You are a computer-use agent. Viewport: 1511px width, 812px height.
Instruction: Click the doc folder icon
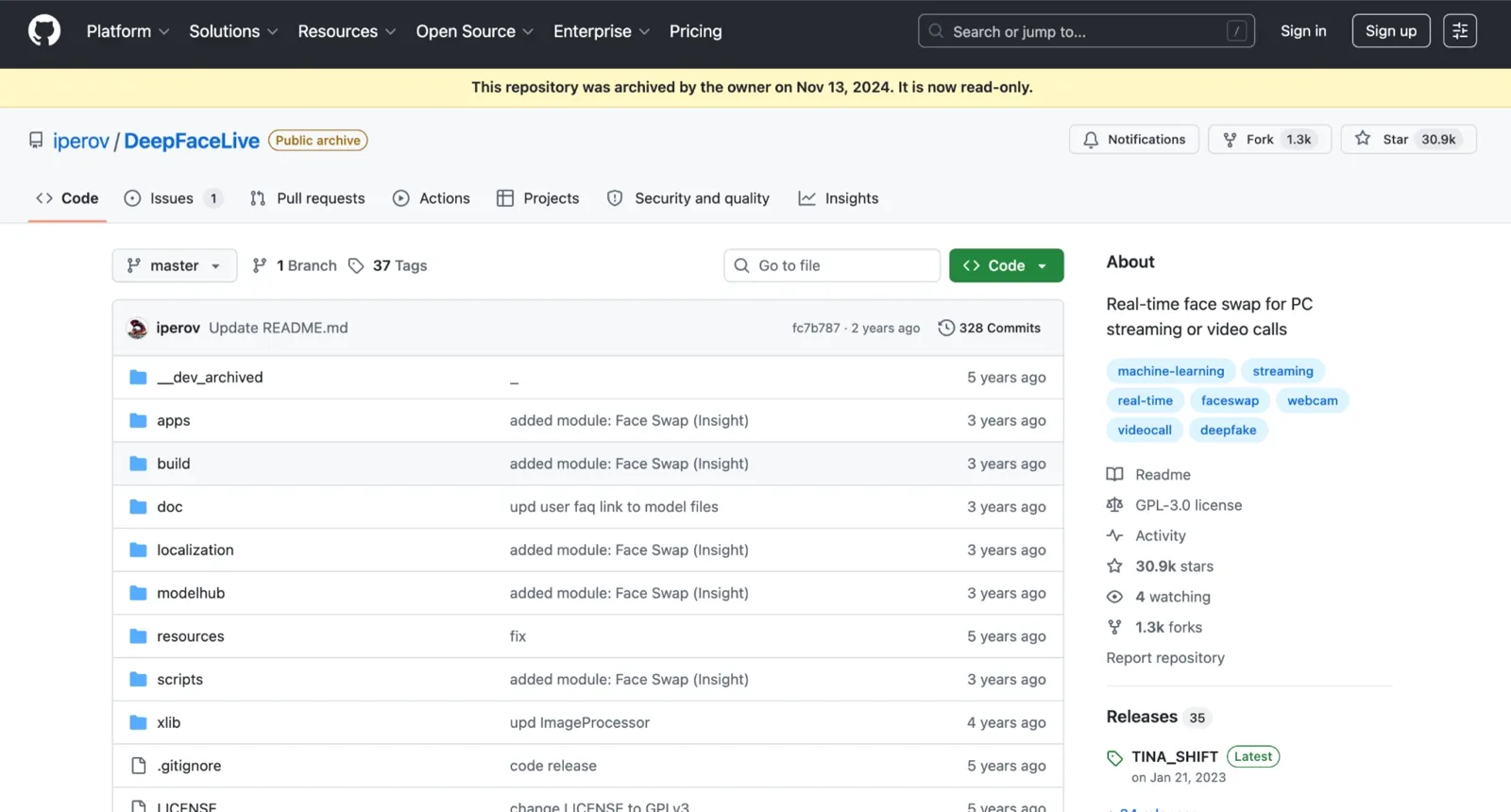(x=138, y=507)
